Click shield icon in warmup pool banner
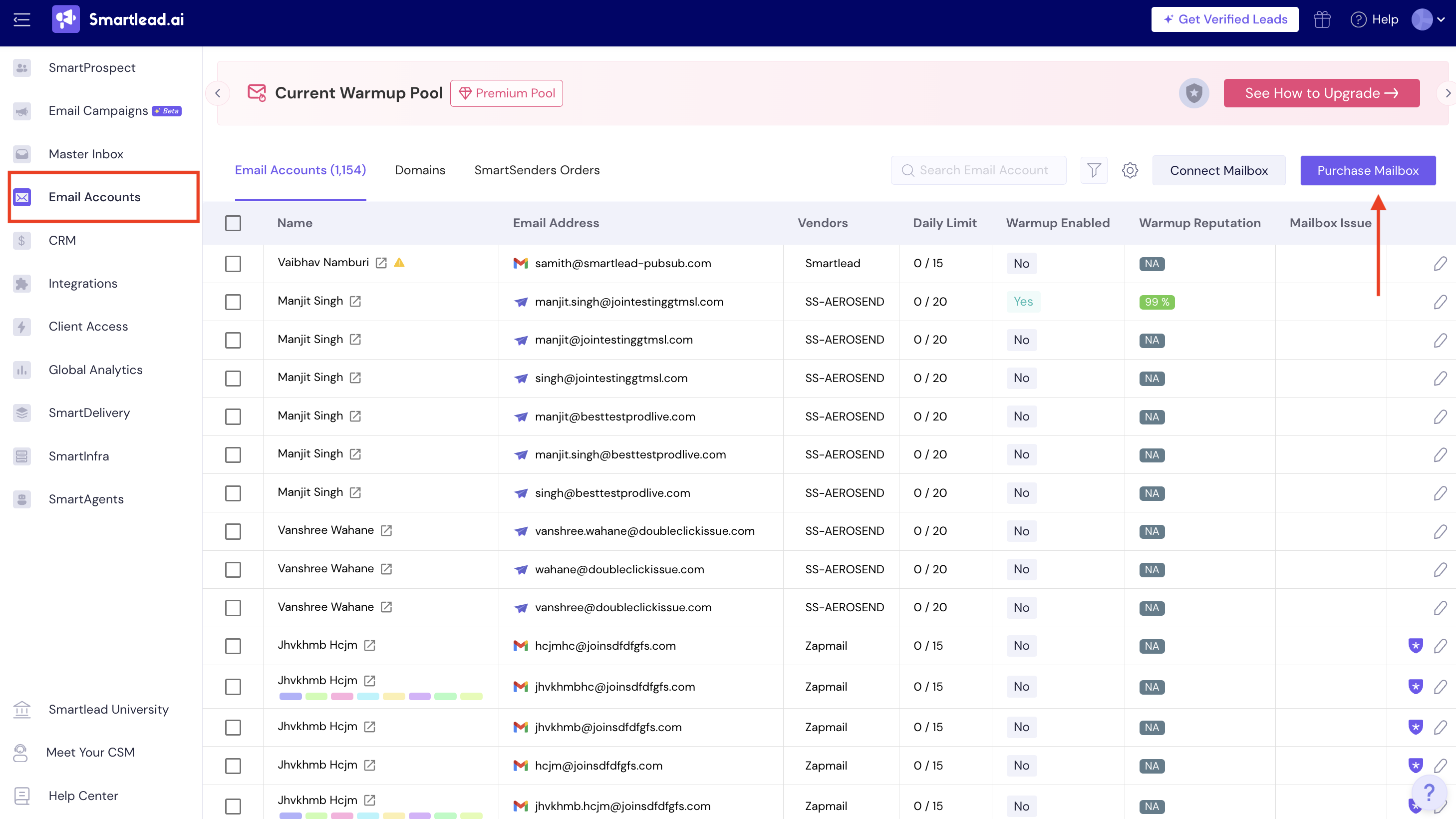The height and width of the screenshot is (819, 1456). pyautogui.click(x=1193, y=93)
